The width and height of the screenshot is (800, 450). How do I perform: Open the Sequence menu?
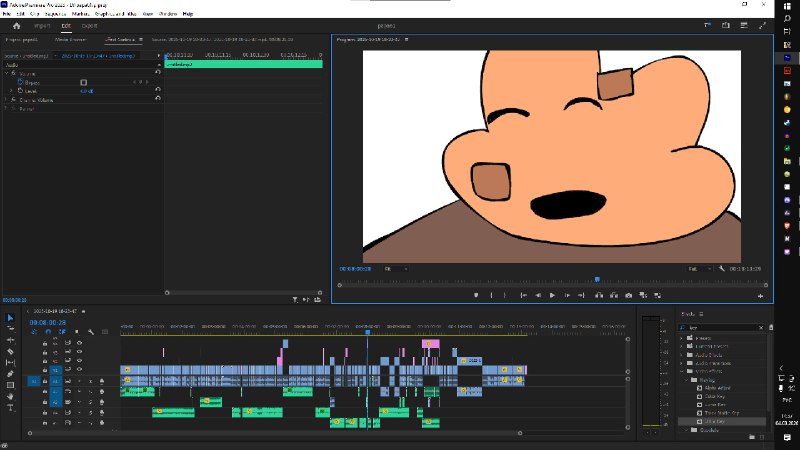55,14
